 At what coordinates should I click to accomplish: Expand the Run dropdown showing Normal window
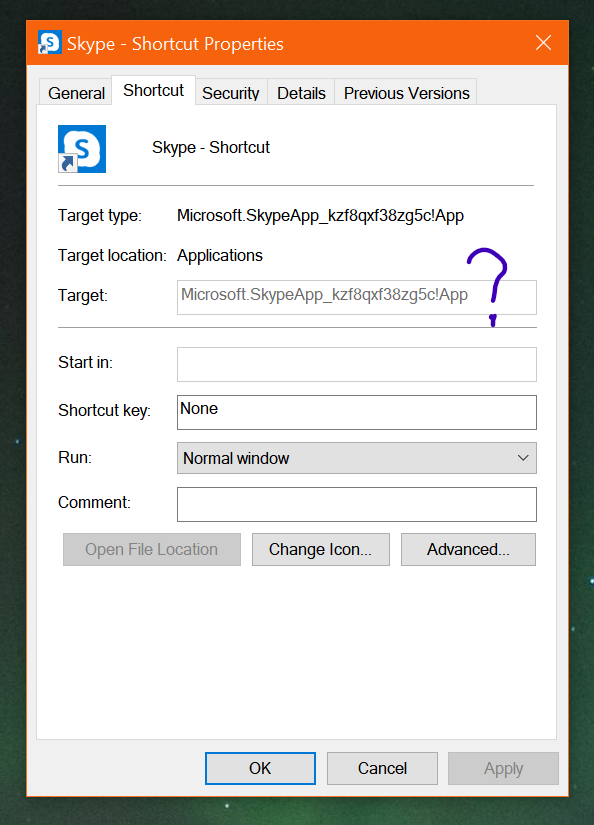(x=357, y=458)
